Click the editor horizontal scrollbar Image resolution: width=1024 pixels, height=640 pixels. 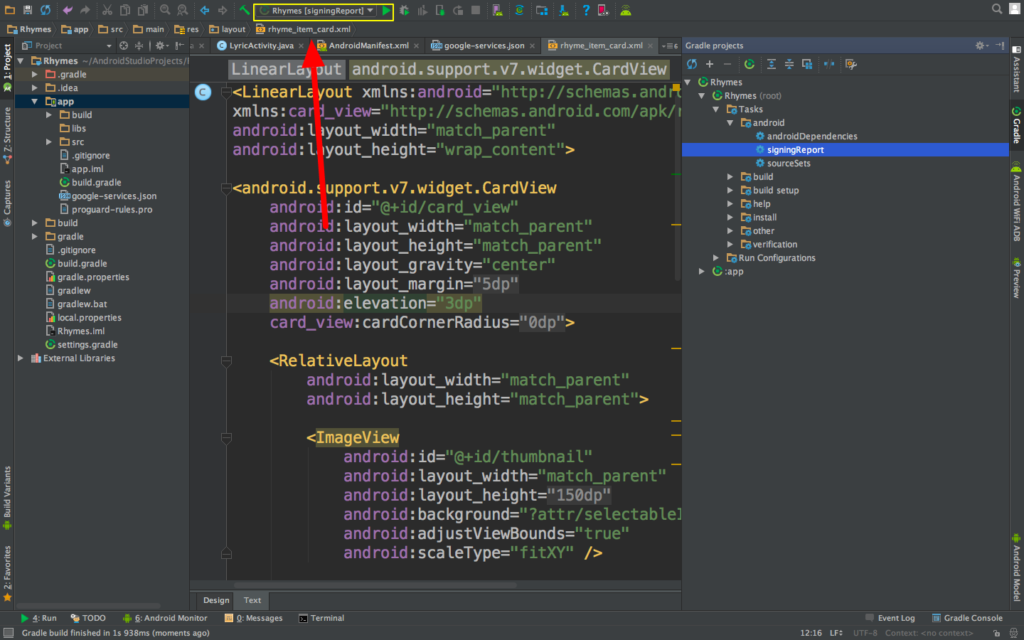375,585
